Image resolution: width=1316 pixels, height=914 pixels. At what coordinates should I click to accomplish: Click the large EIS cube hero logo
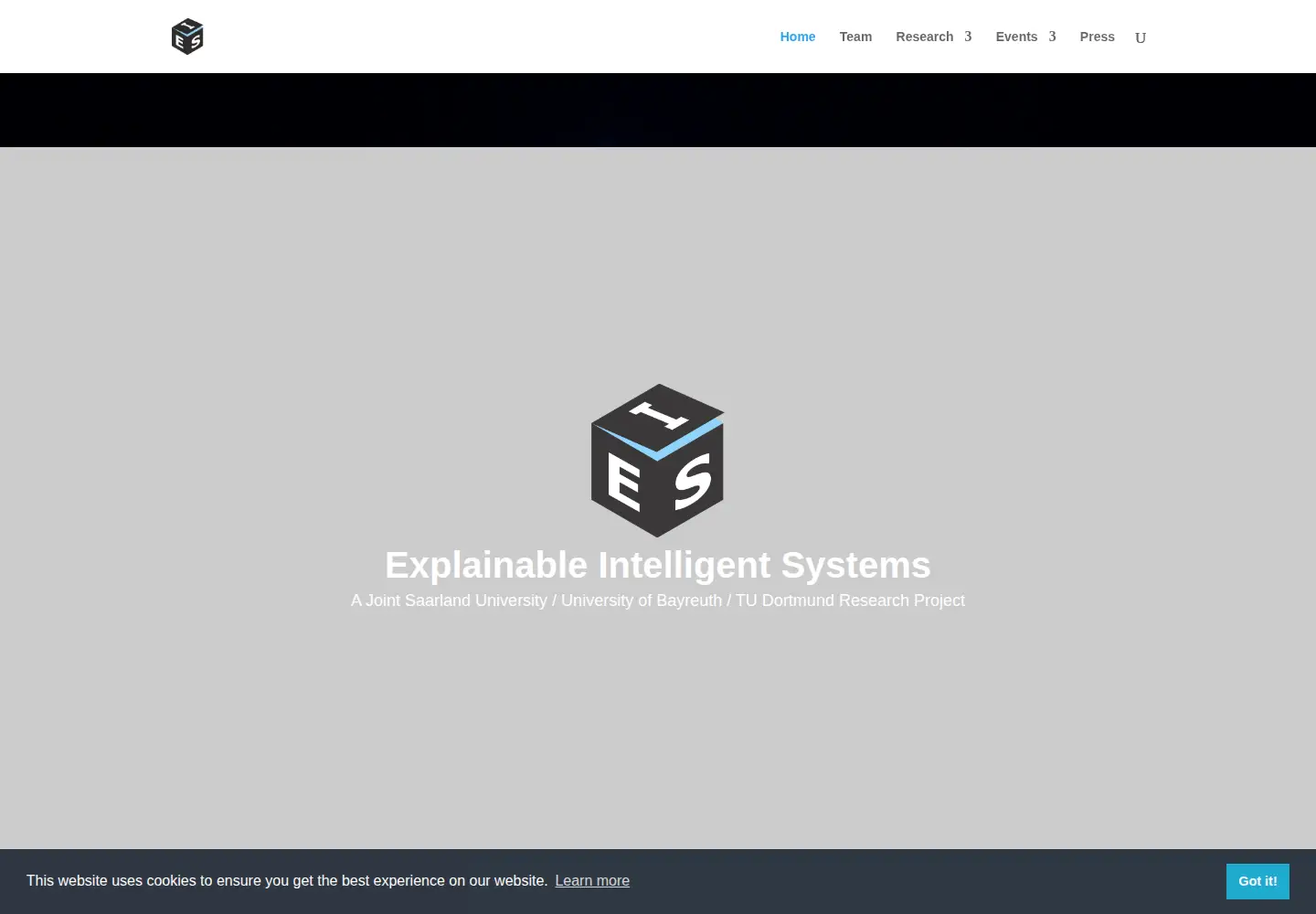coord(658,461)
